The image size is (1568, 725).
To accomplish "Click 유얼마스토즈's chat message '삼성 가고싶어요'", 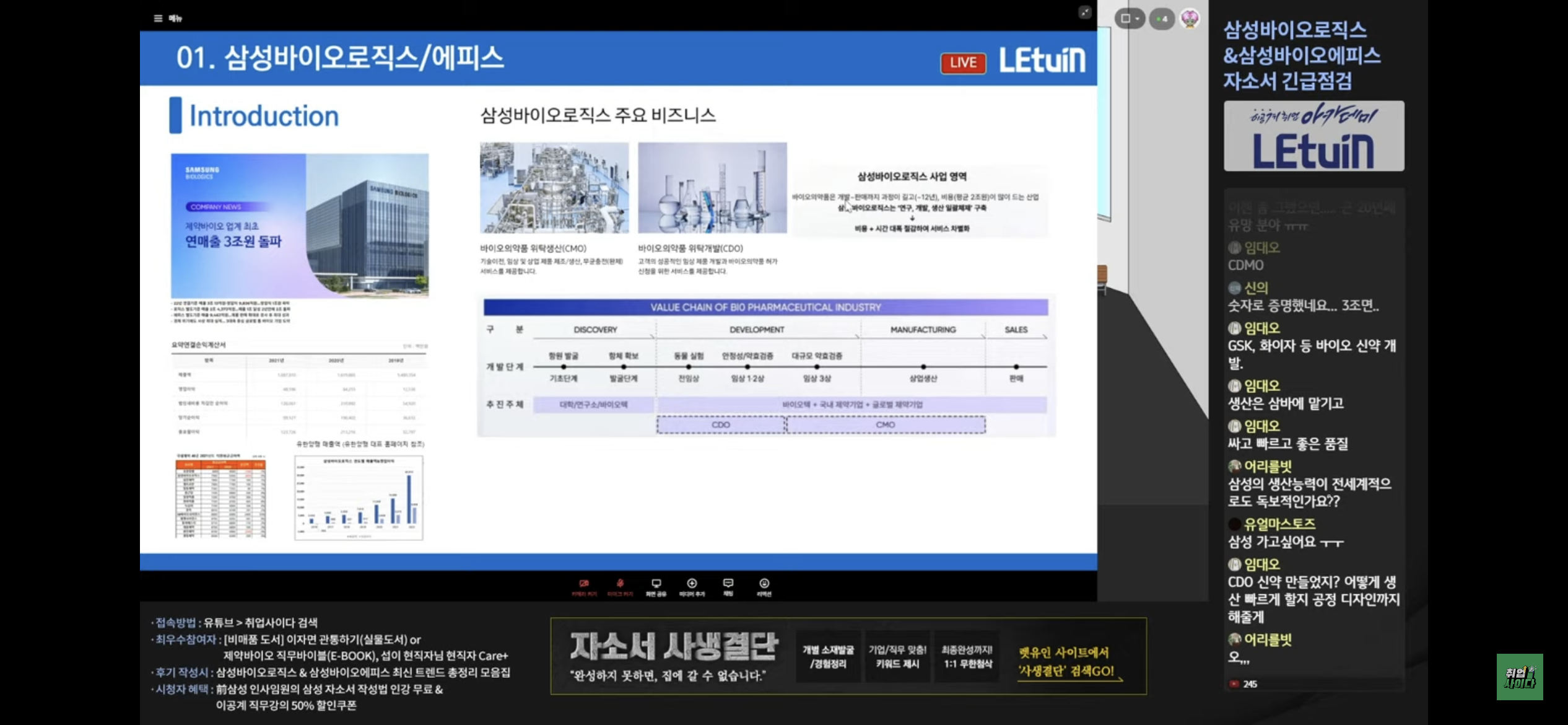I will click(1286, 542).
